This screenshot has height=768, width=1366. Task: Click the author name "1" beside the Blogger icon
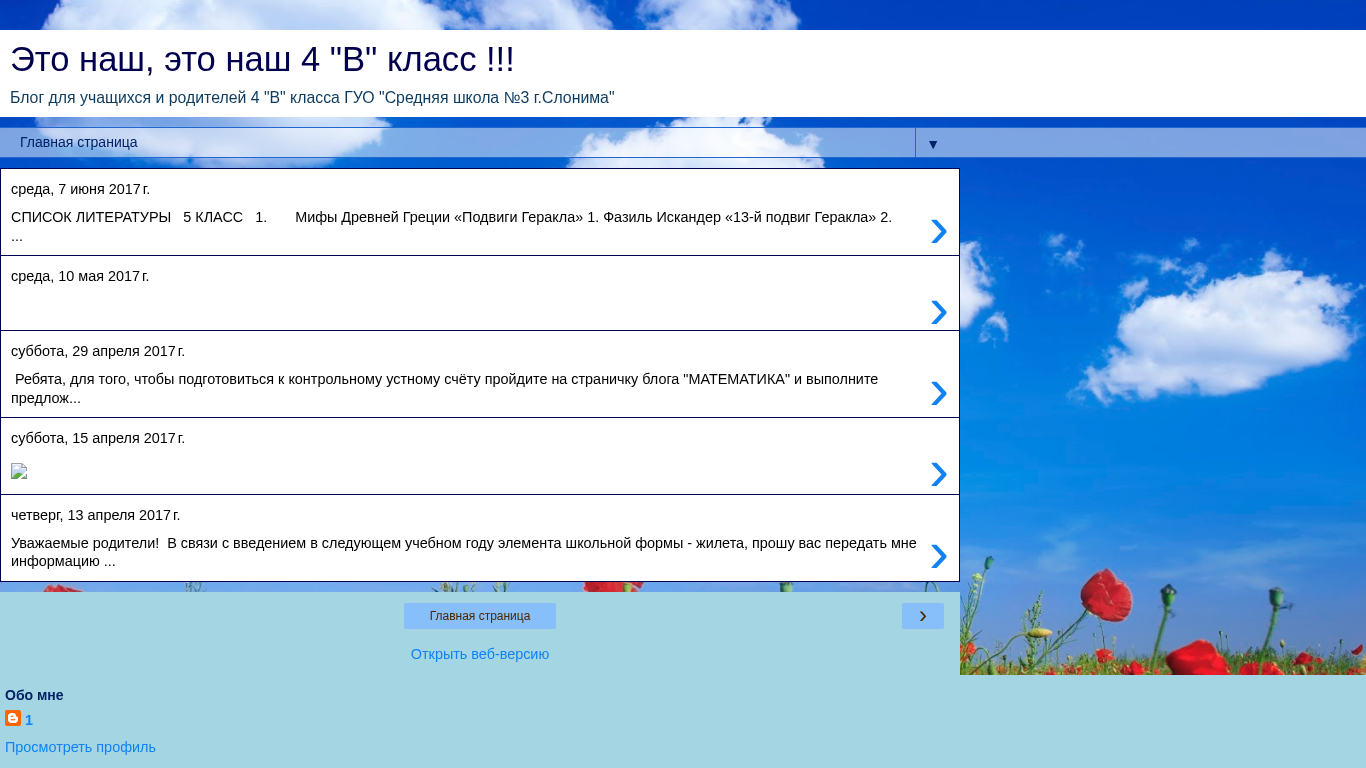pyautogui.click(x=29, y=720)
